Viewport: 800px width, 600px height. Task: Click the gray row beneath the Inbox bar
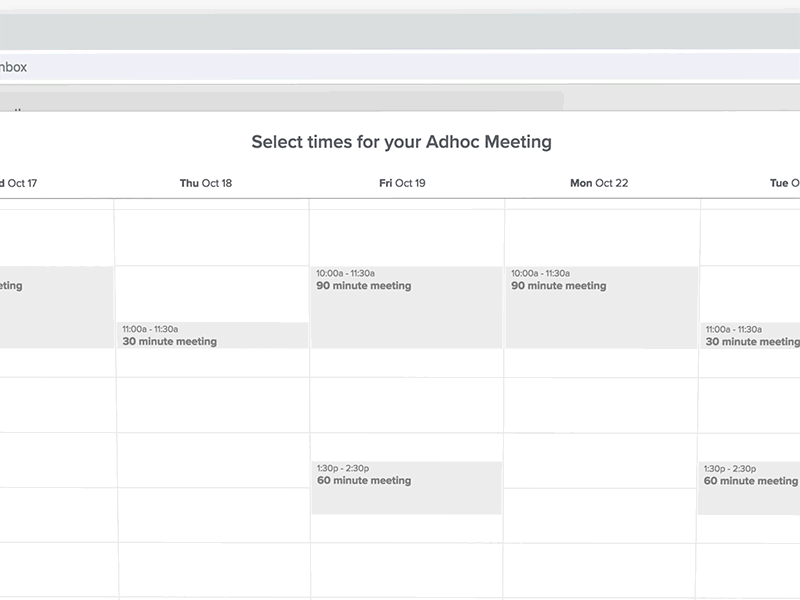click(280, 101)
